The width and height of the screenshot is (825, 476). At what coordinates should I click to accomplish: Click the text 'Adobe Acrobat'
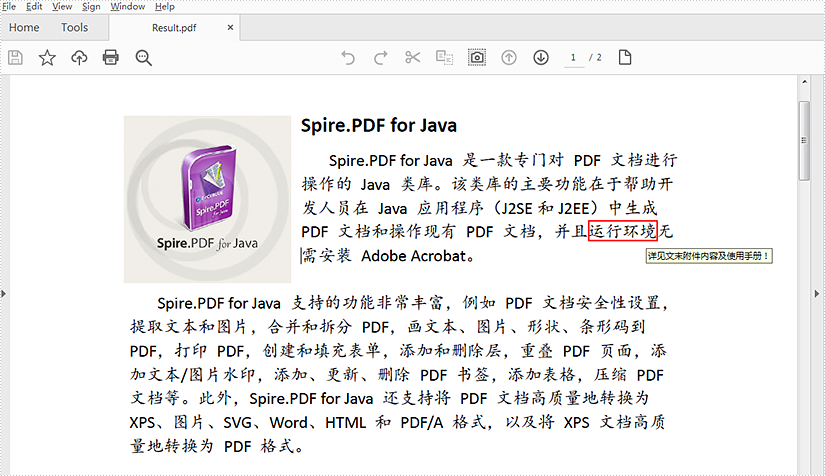(x=414, y=256)
